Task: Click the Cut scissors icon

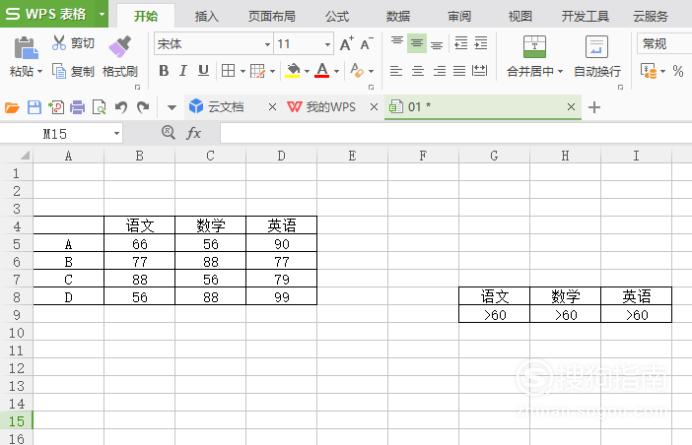Action: click(59, 42)
